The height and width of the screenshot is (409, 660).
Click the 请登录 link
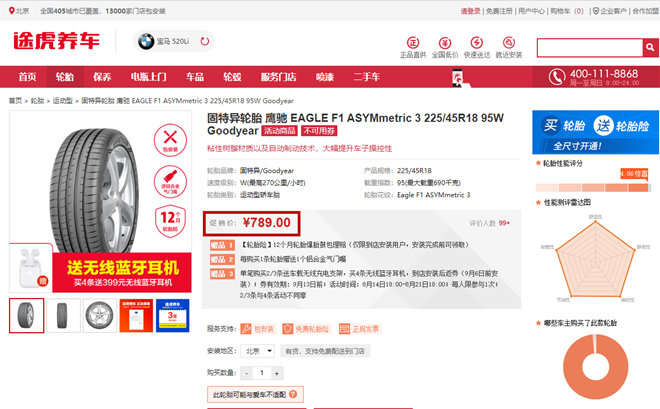pyautogui.click(x=471, y=11)
